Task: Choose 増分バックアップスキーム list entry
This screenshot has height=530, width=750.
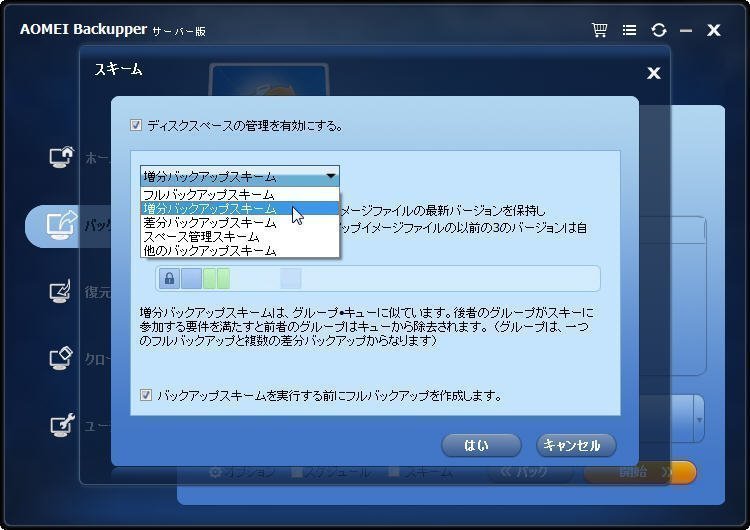Action: [240, 208]
